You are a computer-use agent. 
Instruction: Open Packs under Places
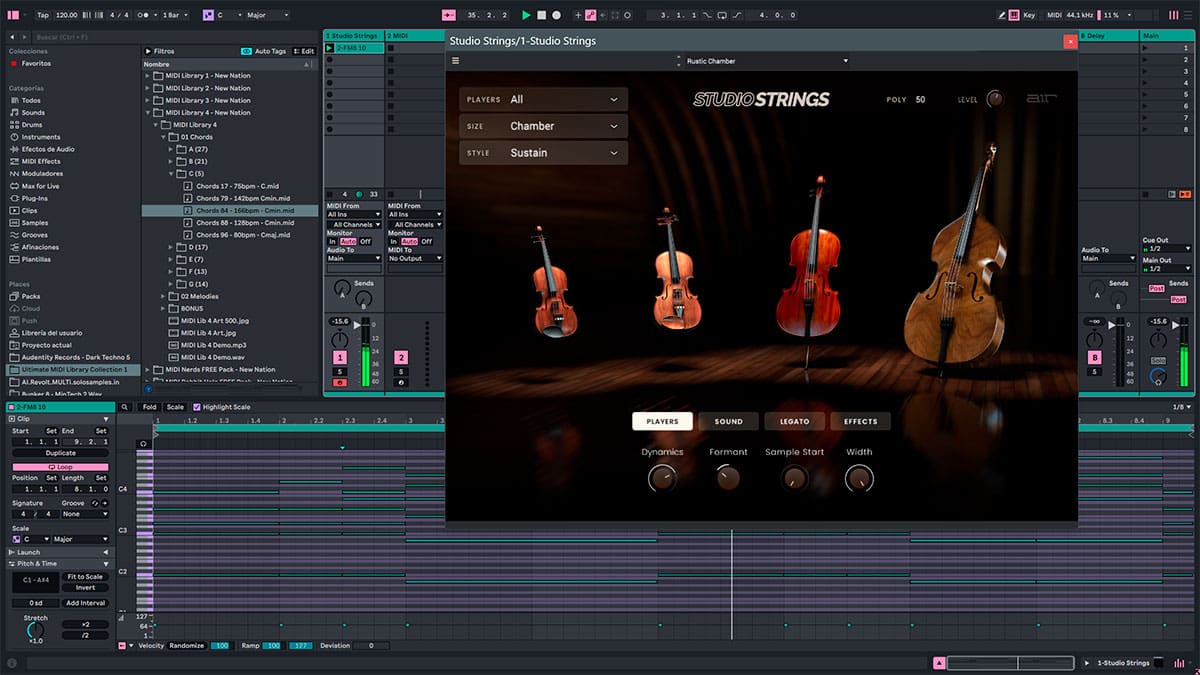(31, 296)
